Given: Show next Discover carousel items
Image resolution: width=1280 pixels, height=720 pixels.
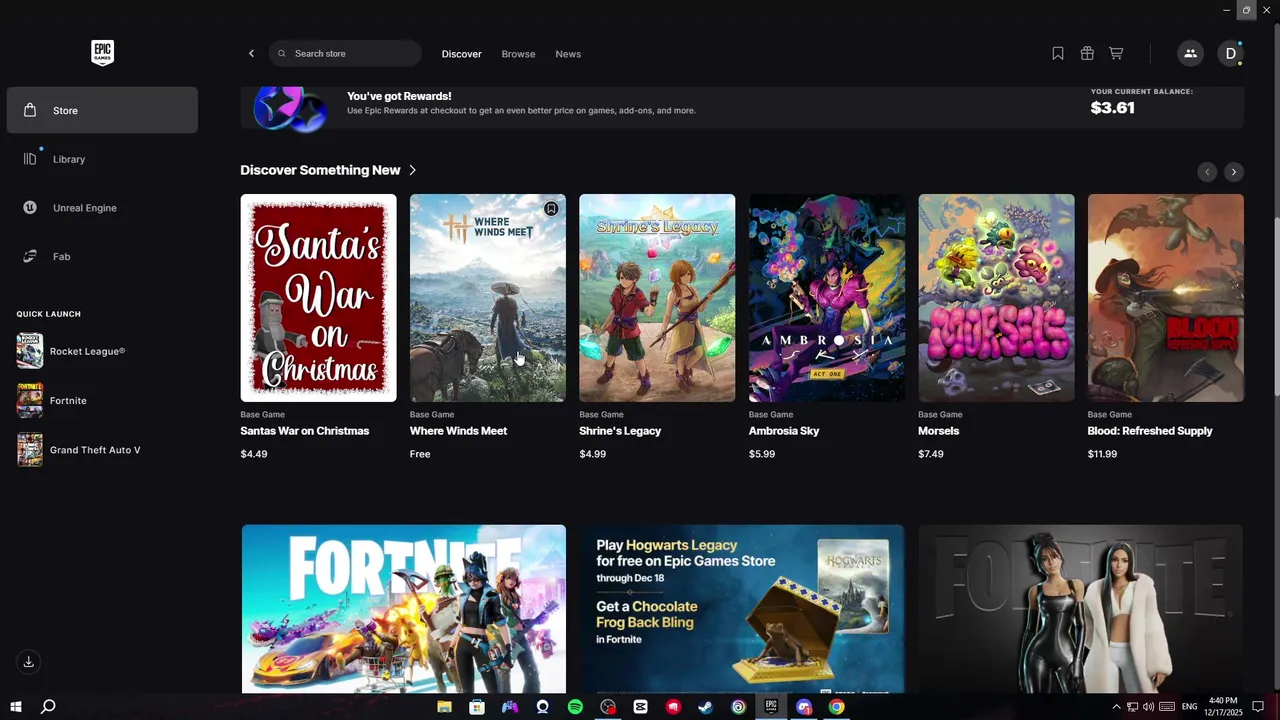Looking at the screenshot, I should click(1234, 172).
